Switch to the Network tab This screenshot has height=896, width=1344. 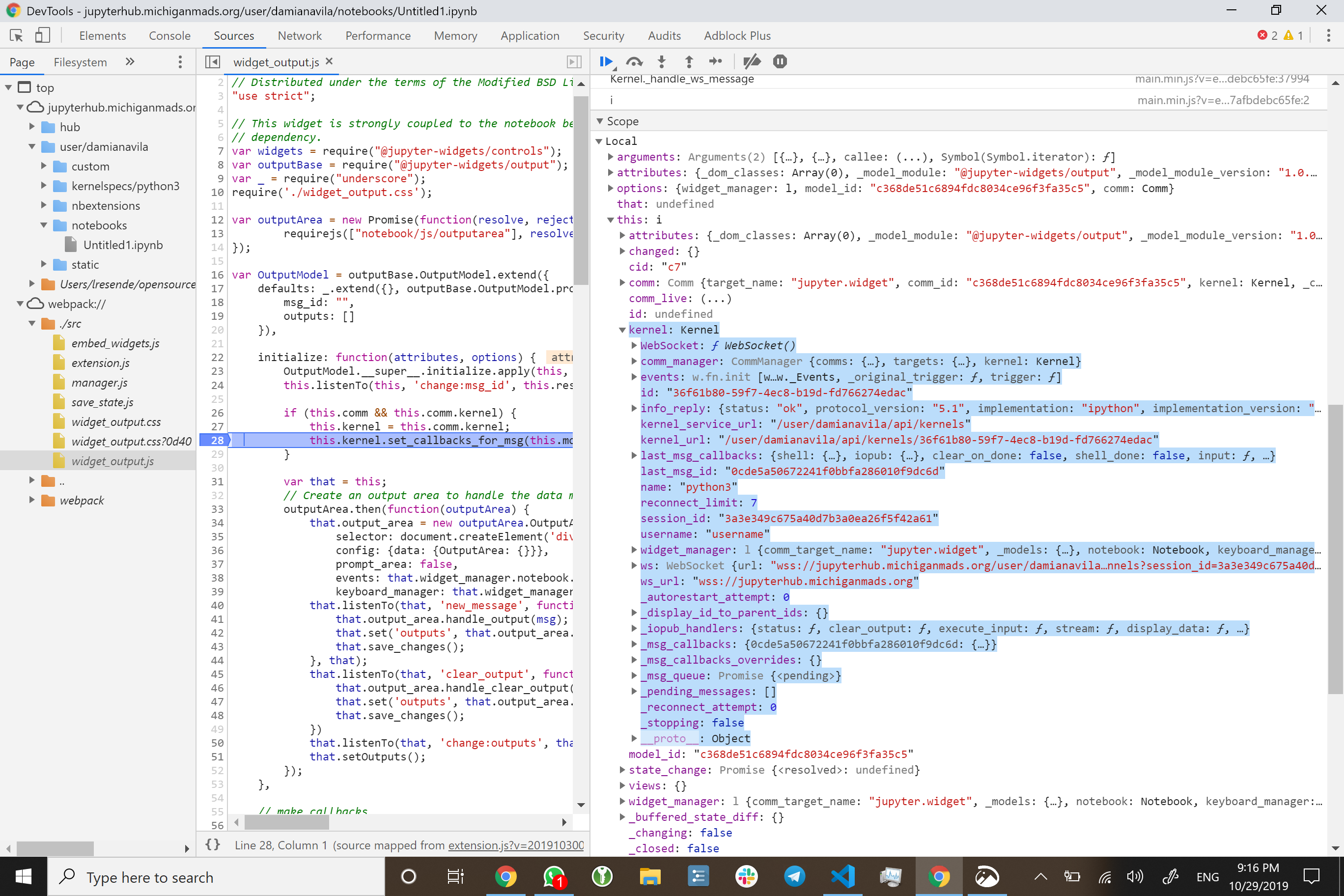coord(300,35)
